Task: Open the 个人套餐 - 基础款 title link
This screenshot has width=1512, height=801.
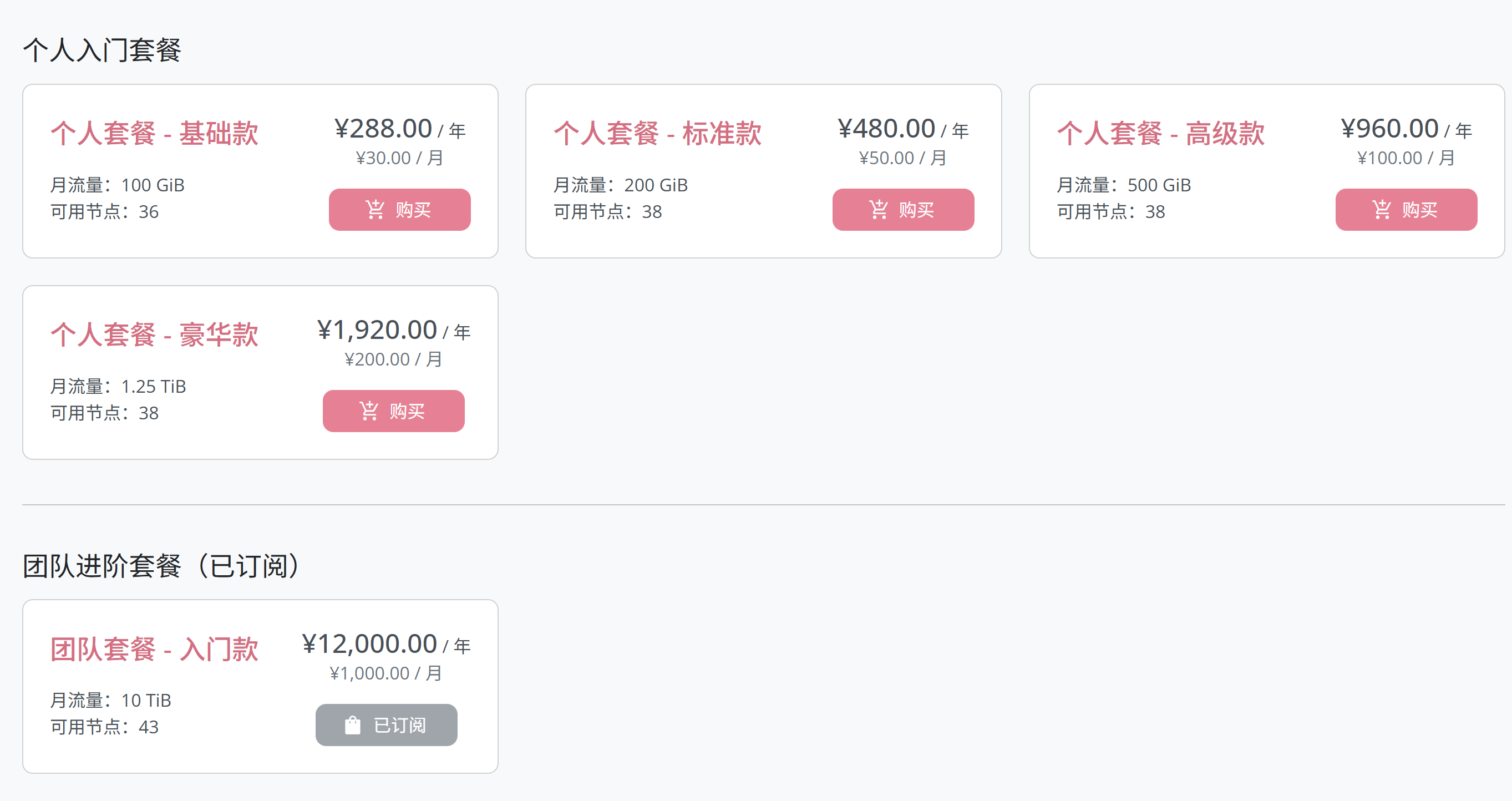Action: click(154, 133)
